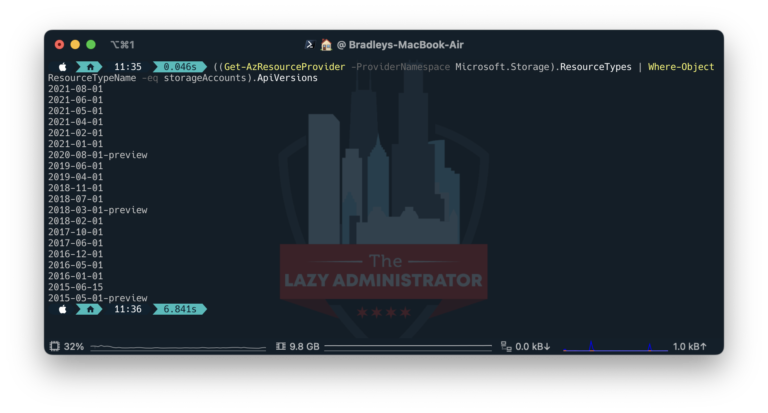
Task: Click the 32% CPU usage value
Action: (73, 346)
